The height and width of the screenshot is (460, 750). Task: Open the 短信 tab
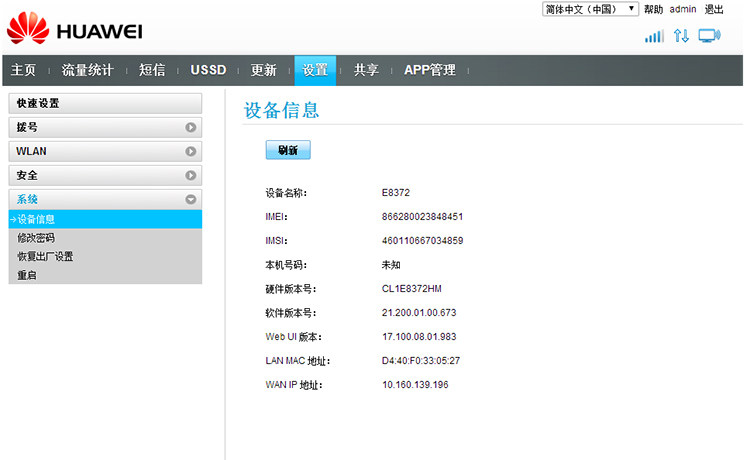(x=152, y=70)
